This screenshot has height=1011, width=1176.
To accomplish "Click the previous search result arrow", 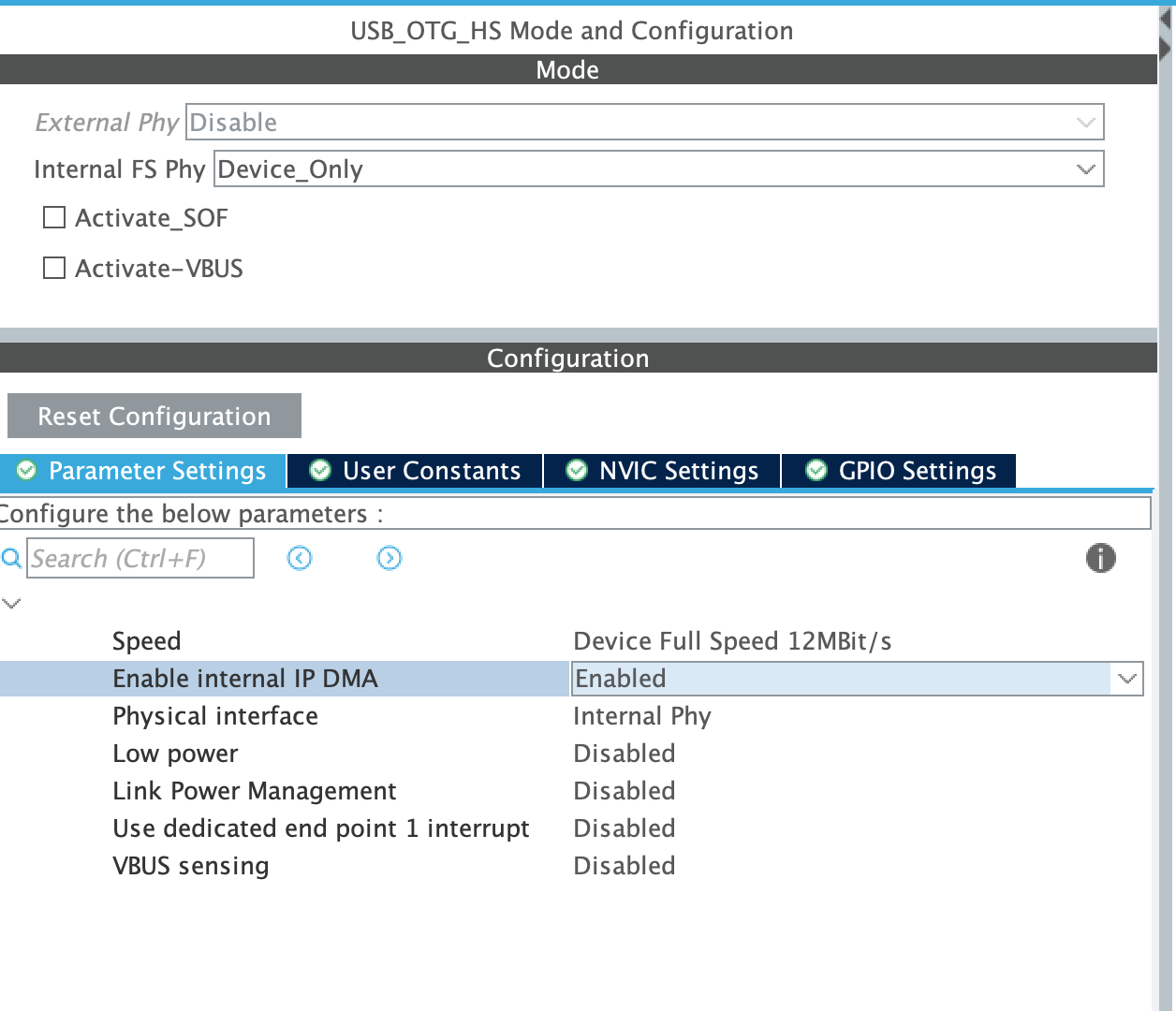I will pyautogui.click(x=299, y=558).
